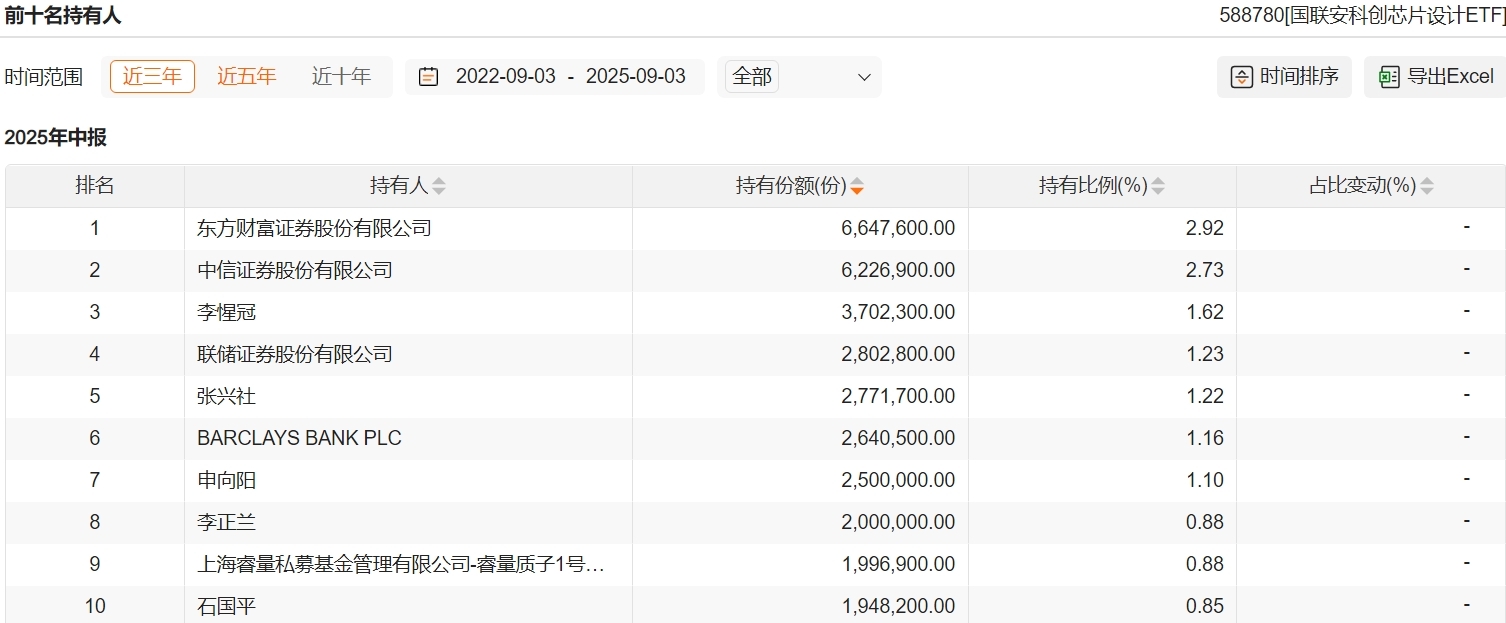The width and height of the screenshot is (1506, 623).
Task: Select holder 张兴社
Action: point(226,396)
